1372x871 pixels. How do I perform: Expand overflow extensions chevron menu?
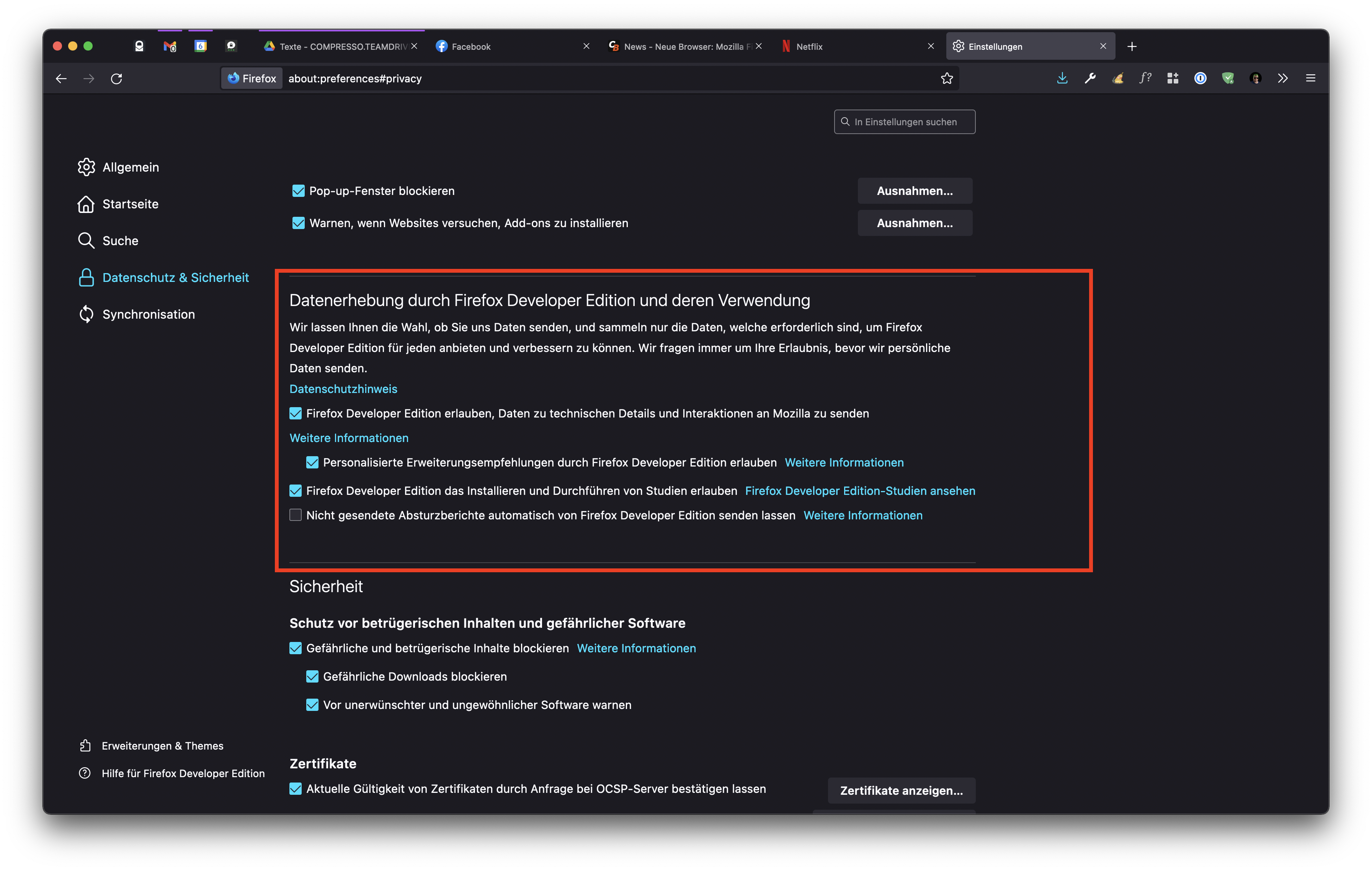pyautogui.click(x=1282, y=78)
